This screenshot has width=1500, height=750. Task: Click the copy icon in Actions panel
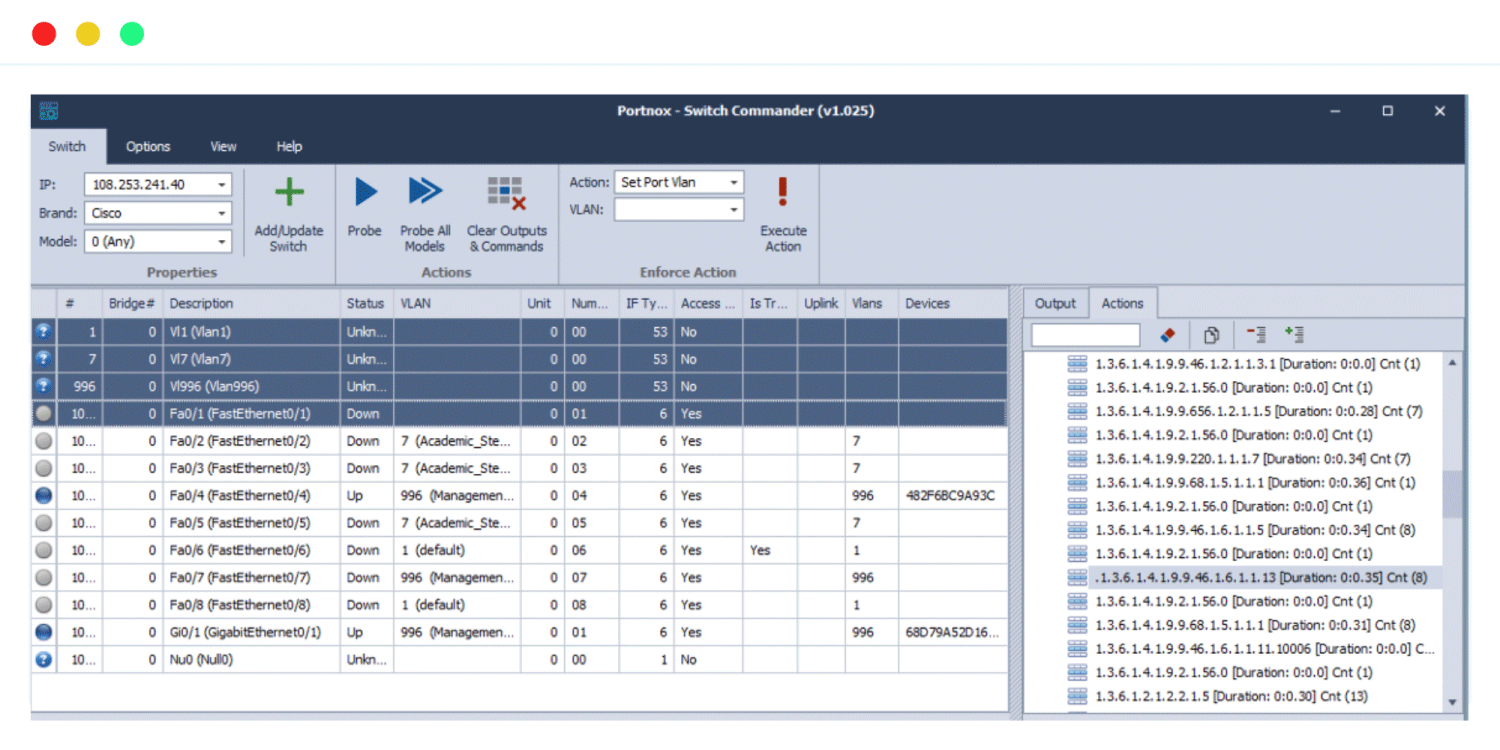tap(1210, 334)
